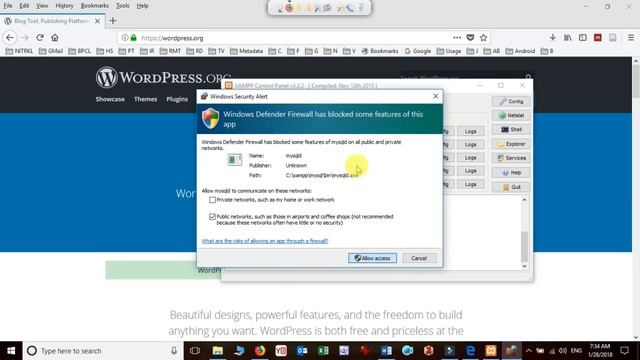This screenshot has width=640, height=360.
Task: Open File Explorer from the taskbar
Action: (218, 351)
